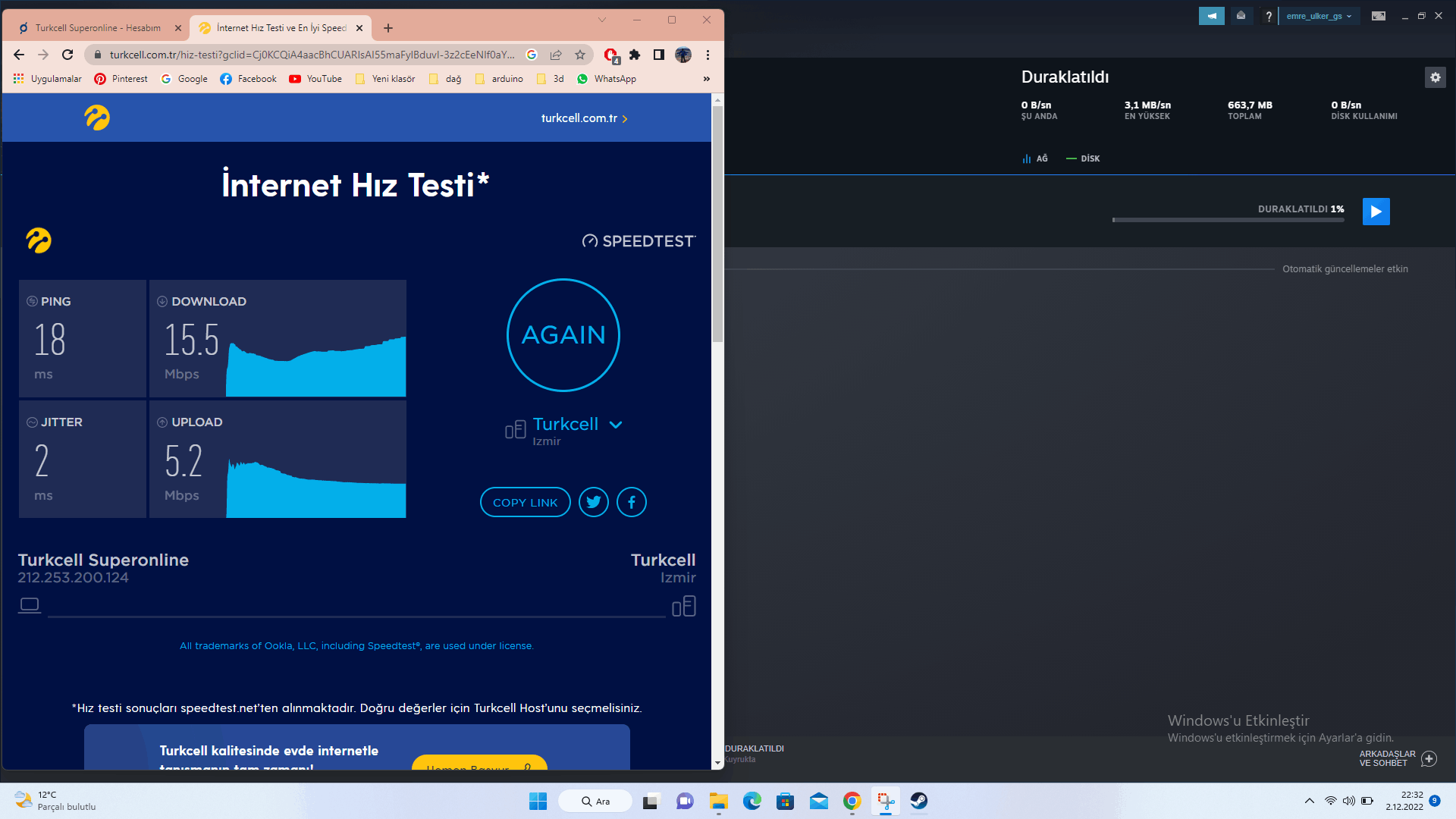Click Steam download progress bar
The image size is (1456, 819).
(1228, 220)
